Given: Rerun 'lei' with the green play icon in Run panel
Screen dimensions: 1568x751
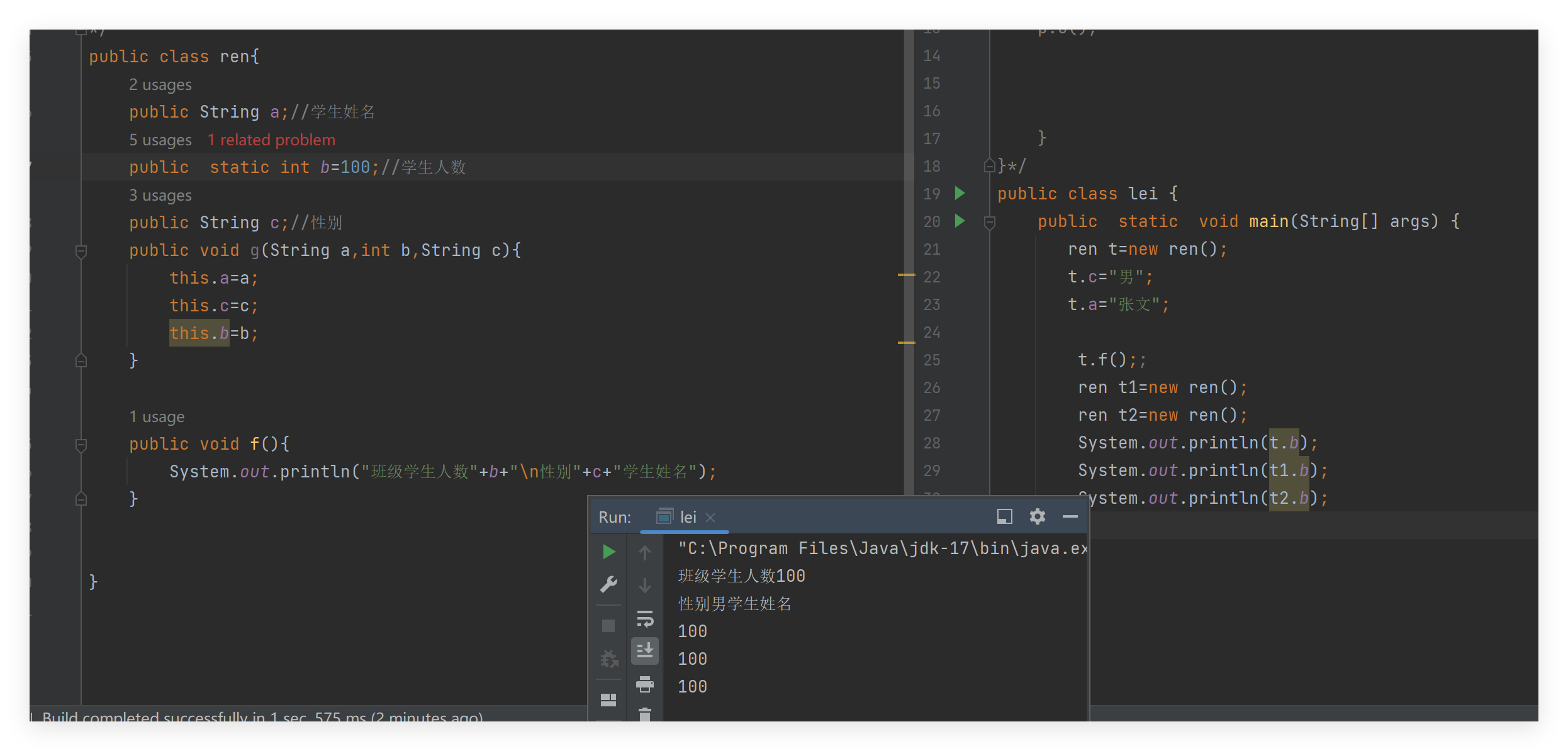Looking at the screenshot, I should click(x=608, y=552).
